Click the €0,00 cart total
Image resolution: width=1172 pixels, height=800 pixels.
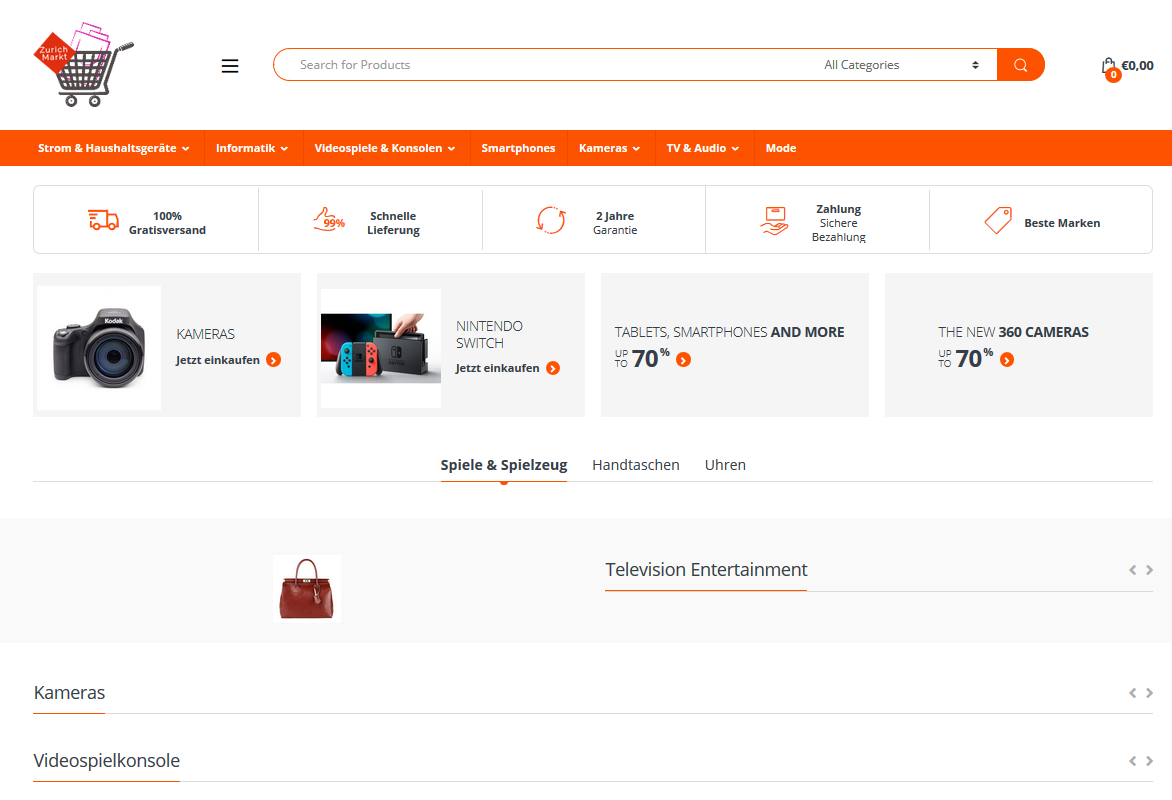(x=1138, y=66)
